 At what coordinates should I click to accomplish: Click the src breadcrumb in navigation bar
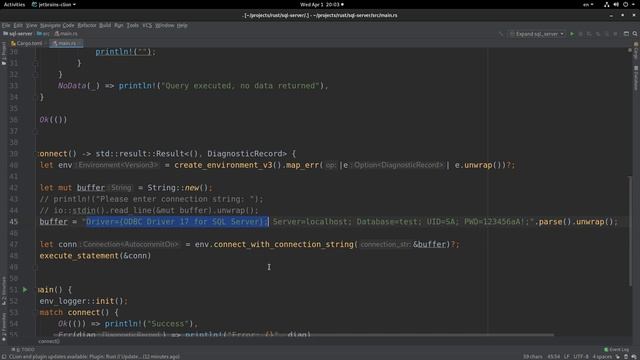click(43, 34)
